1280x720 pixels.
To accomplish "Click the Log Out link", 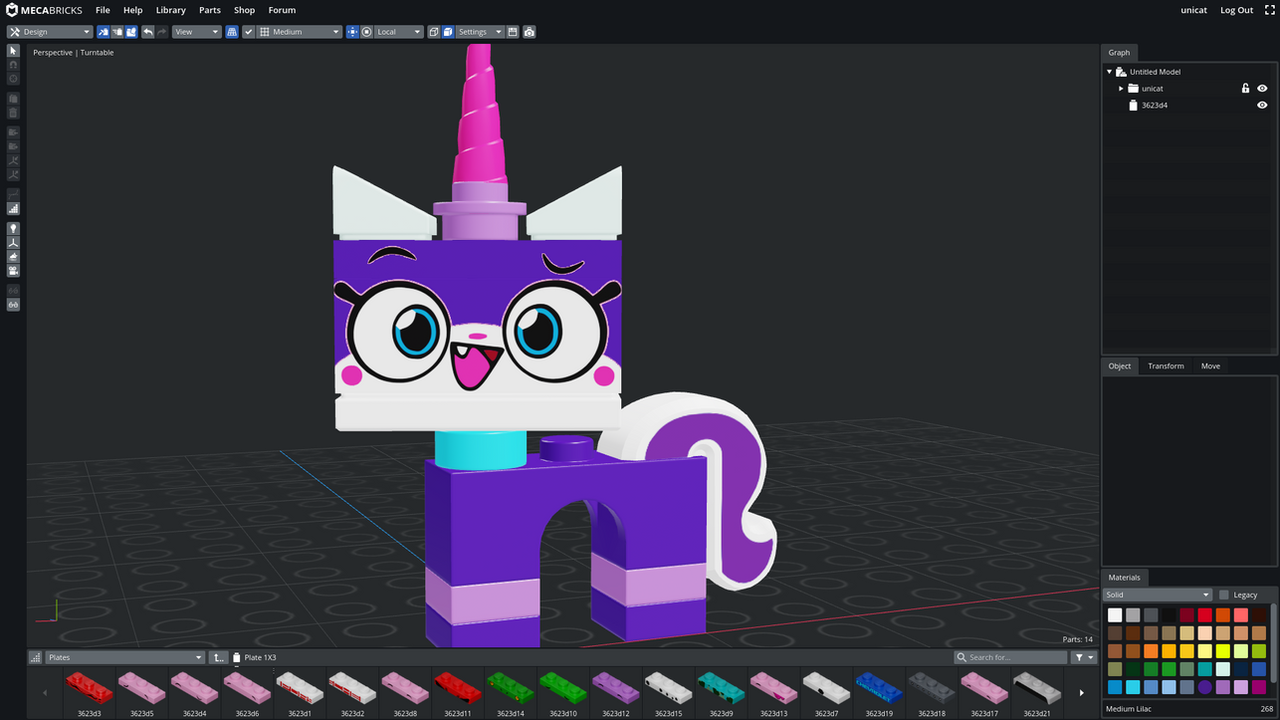I will coord(1237,10).
